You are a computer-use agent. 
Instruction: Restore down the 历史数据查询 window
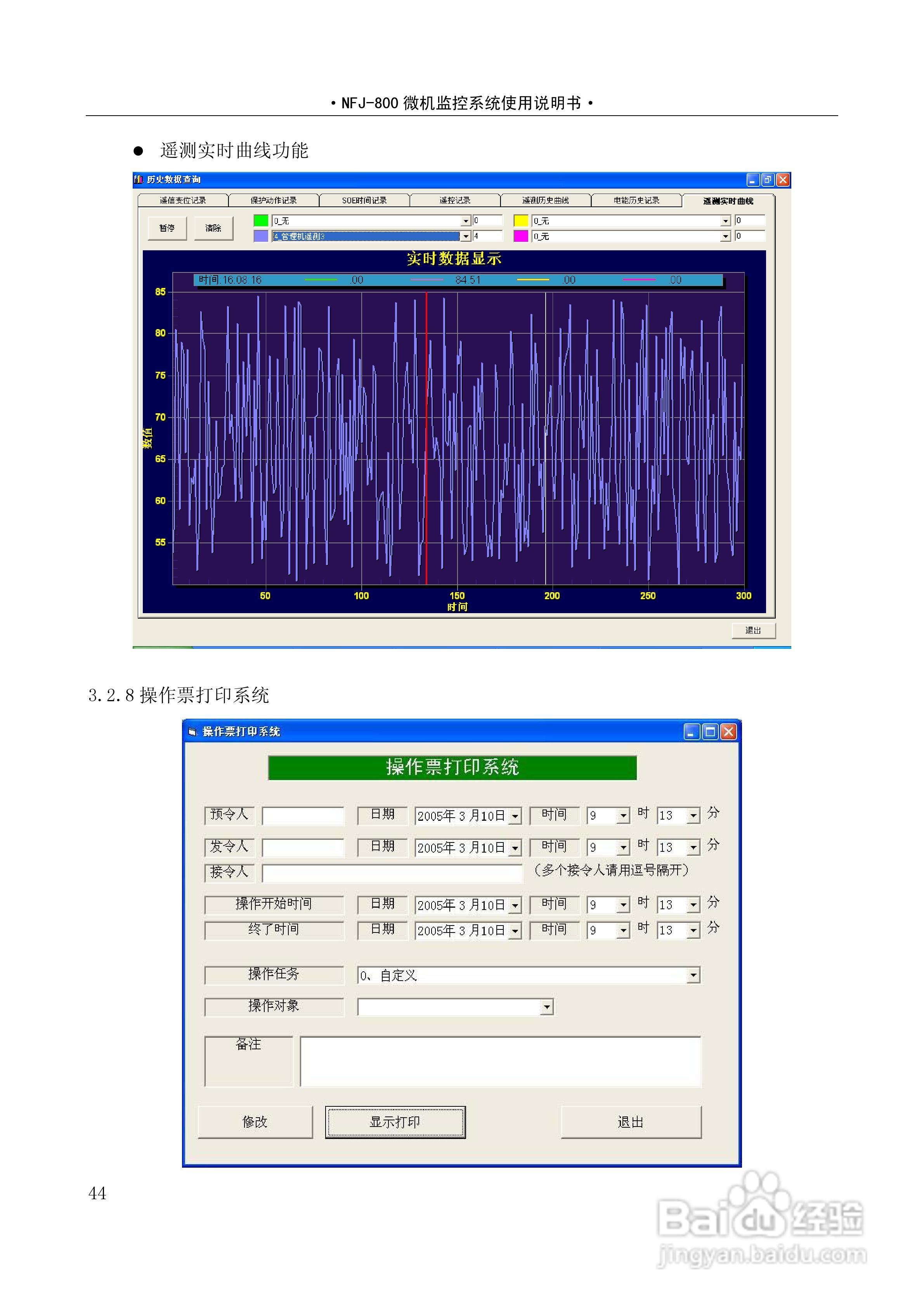pyautogui.click(x=768, y=180)
